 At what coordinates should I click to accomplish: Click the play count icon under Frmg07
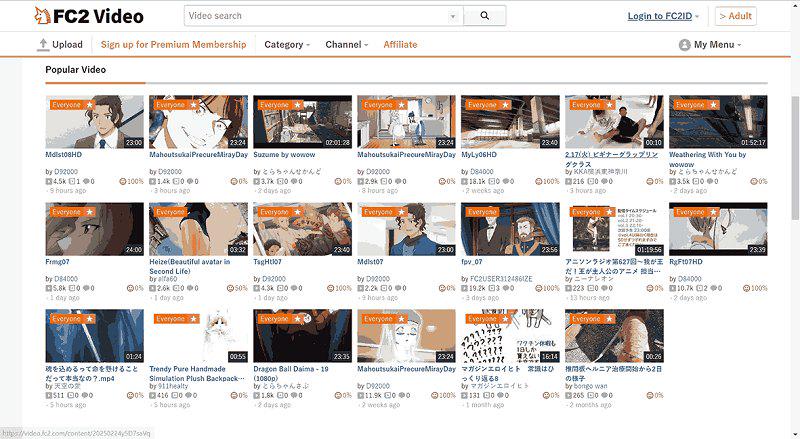click(48, 288)
